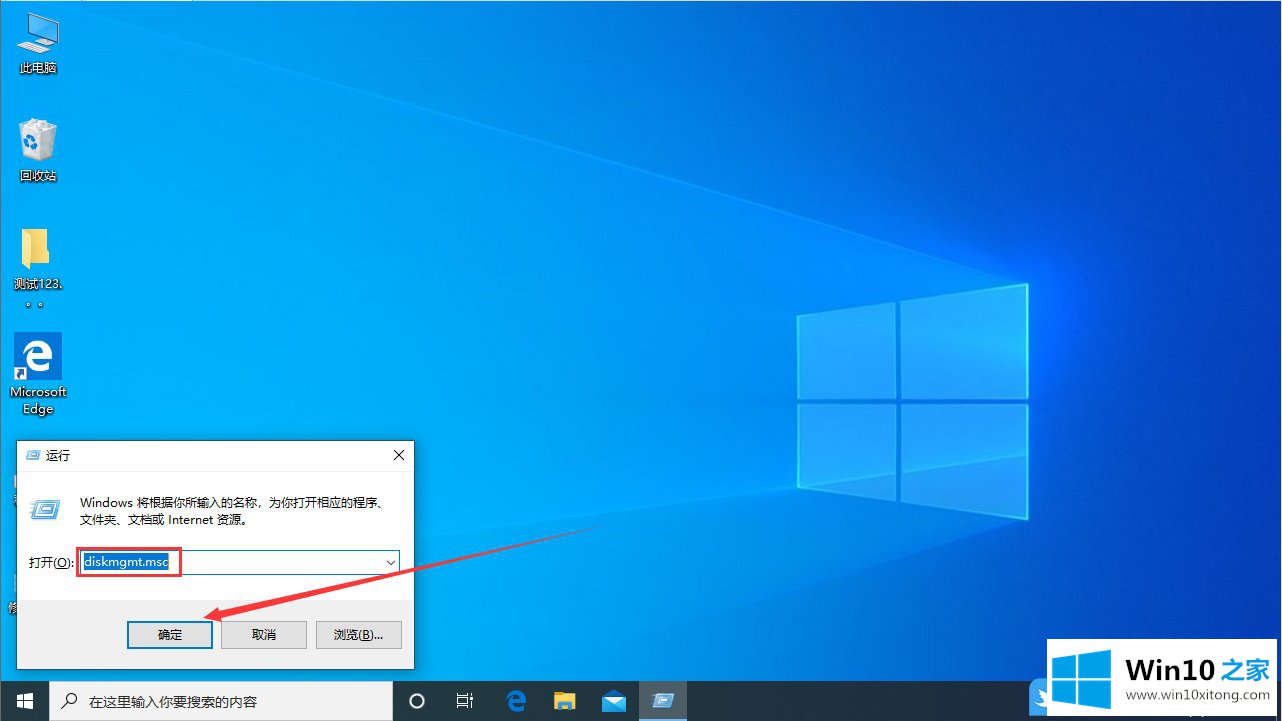Open Task View on the taskbar
The height and width of the screenshot is (721, 1282).
point(465,701)
